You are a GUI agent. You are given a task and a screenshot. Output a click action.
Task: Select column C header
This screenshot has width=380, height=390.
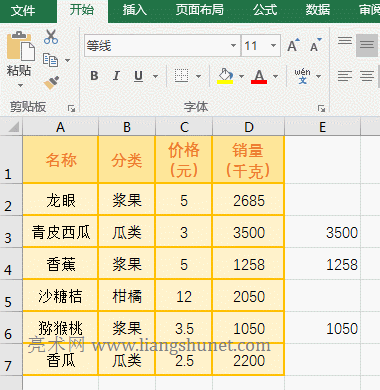coord(184,127)
